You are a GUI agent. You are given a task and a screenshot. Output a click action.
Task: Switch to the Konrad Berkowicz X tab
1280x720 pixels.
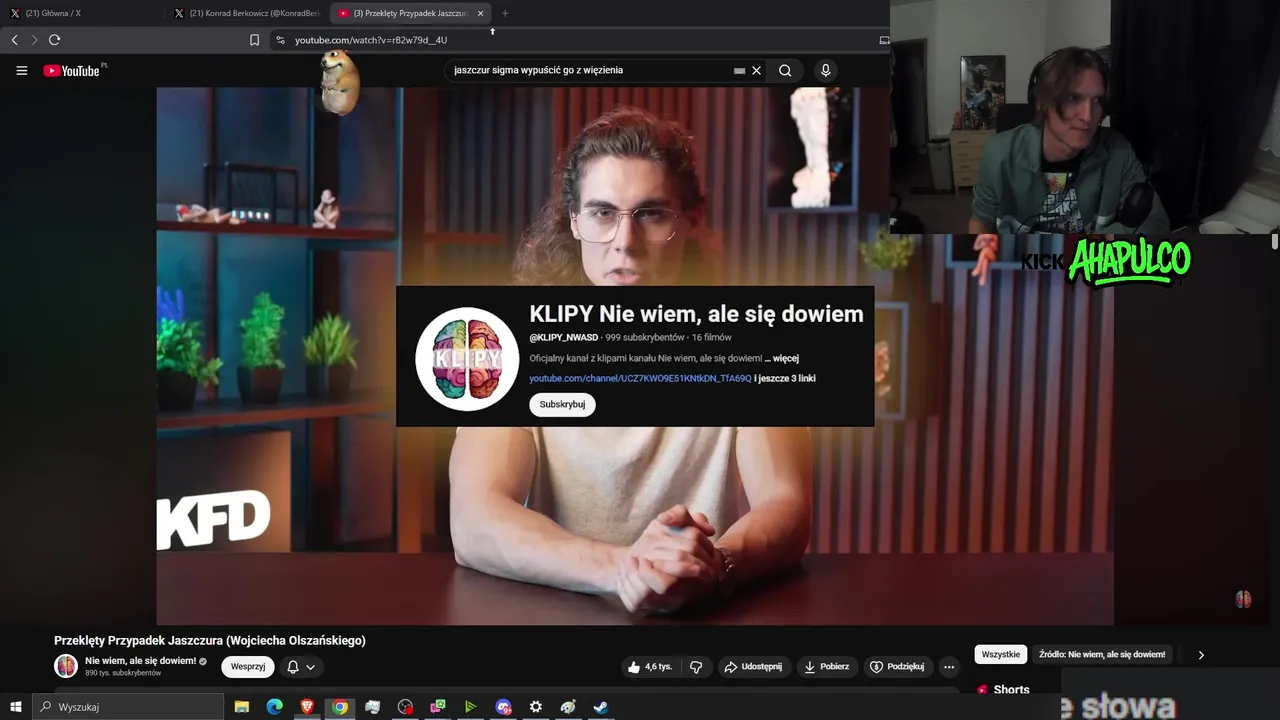[246, 13]
